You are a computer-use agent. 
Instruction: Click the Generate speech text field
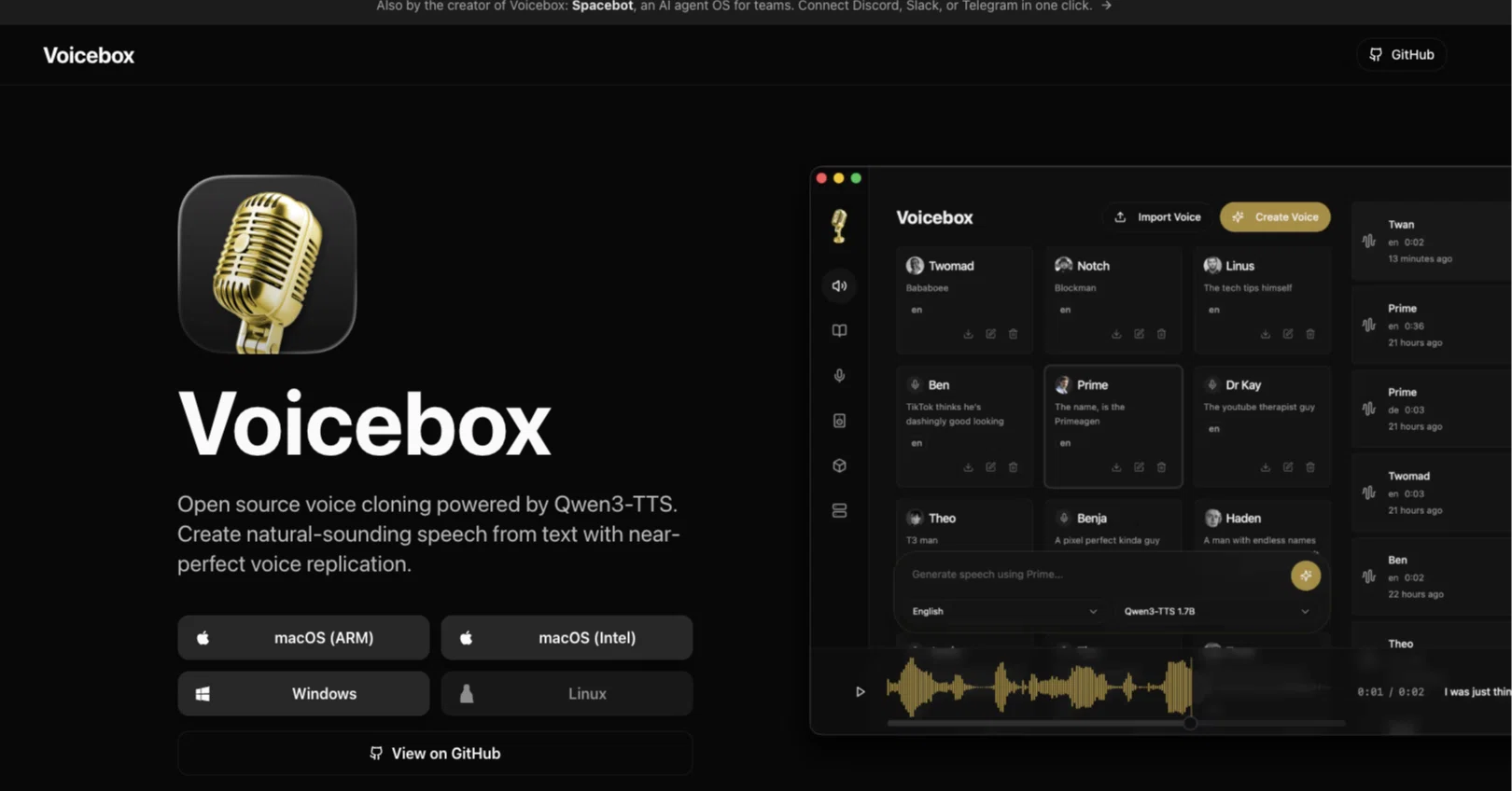coord(1092,575)
